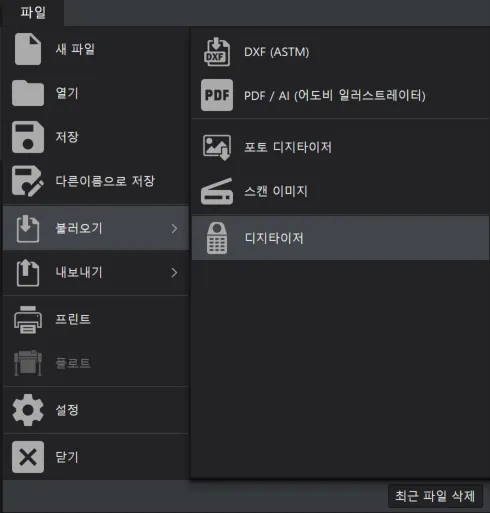Click the 최근 파일 삭제 button
Screen dimensions: 490x513
tap(435, 496)
